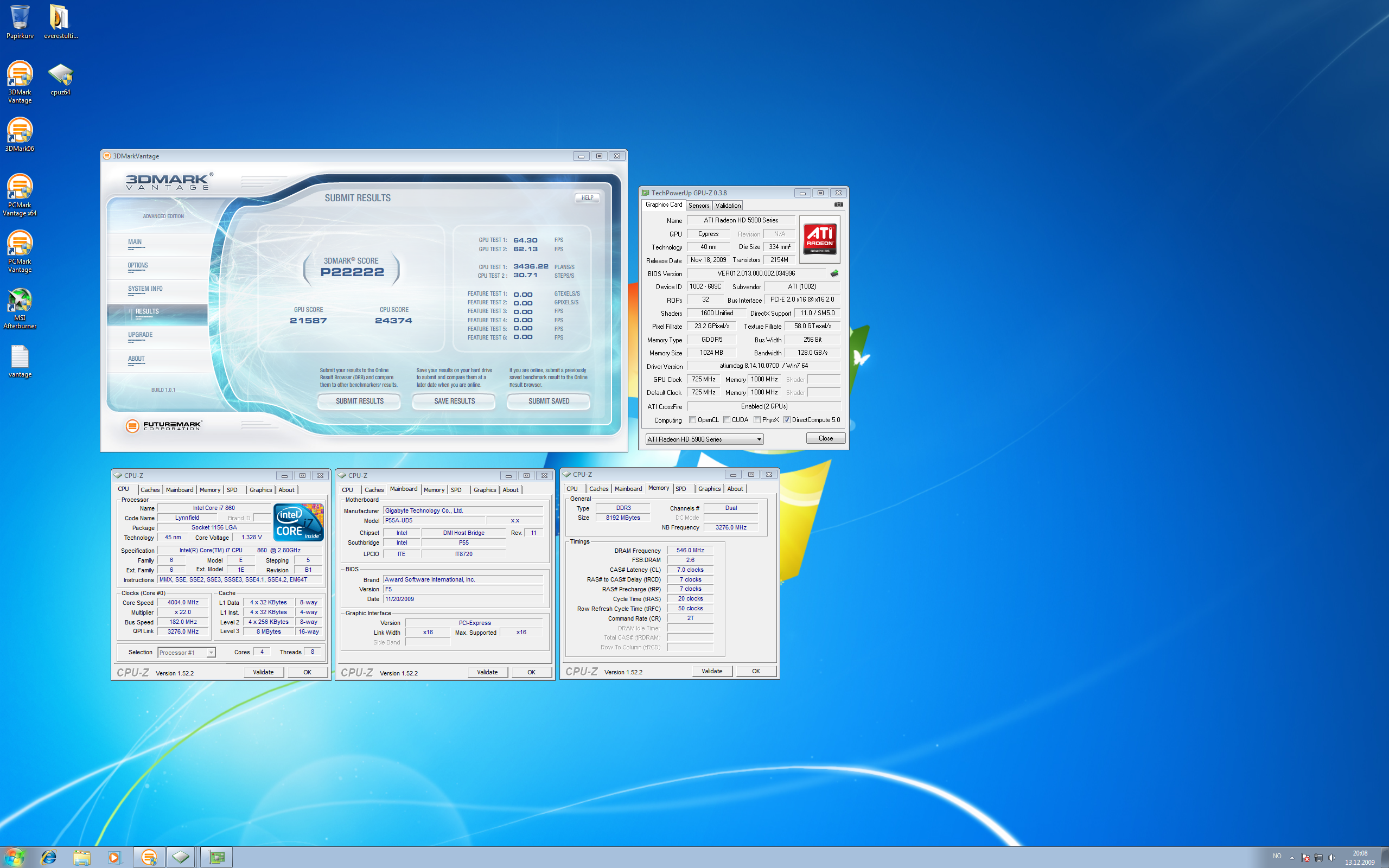This screenshot has height=868, width=1389.
Task: Switch to the Sensors tab in GPU-Z
Action: tap(698, 205)
